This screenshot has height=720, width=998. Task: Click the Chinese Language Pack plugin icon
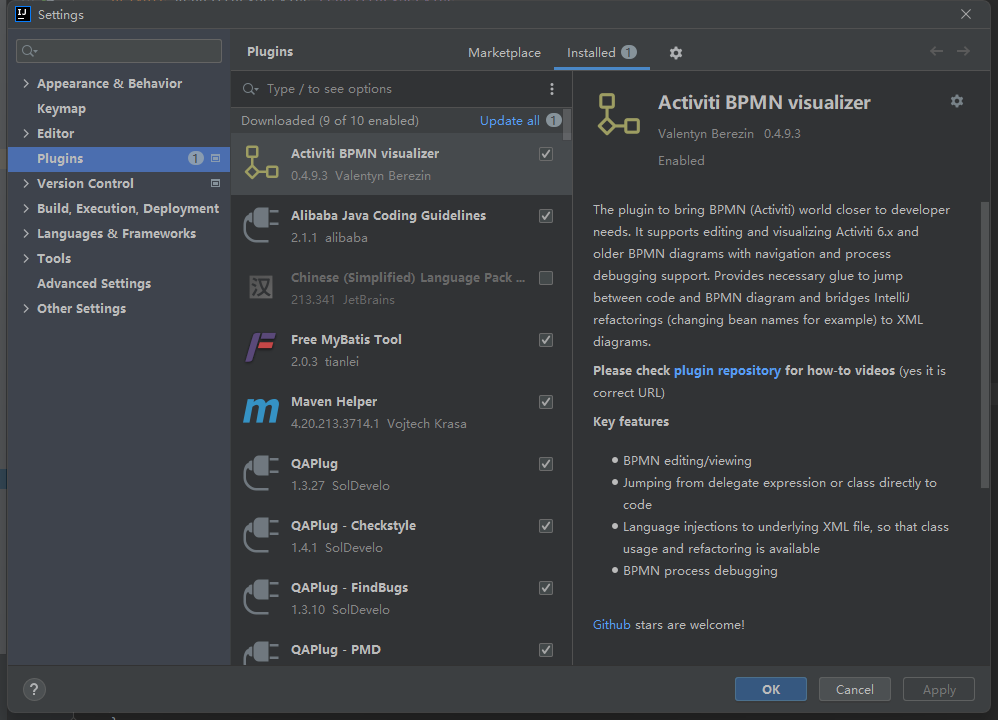(x=261, y=288)
